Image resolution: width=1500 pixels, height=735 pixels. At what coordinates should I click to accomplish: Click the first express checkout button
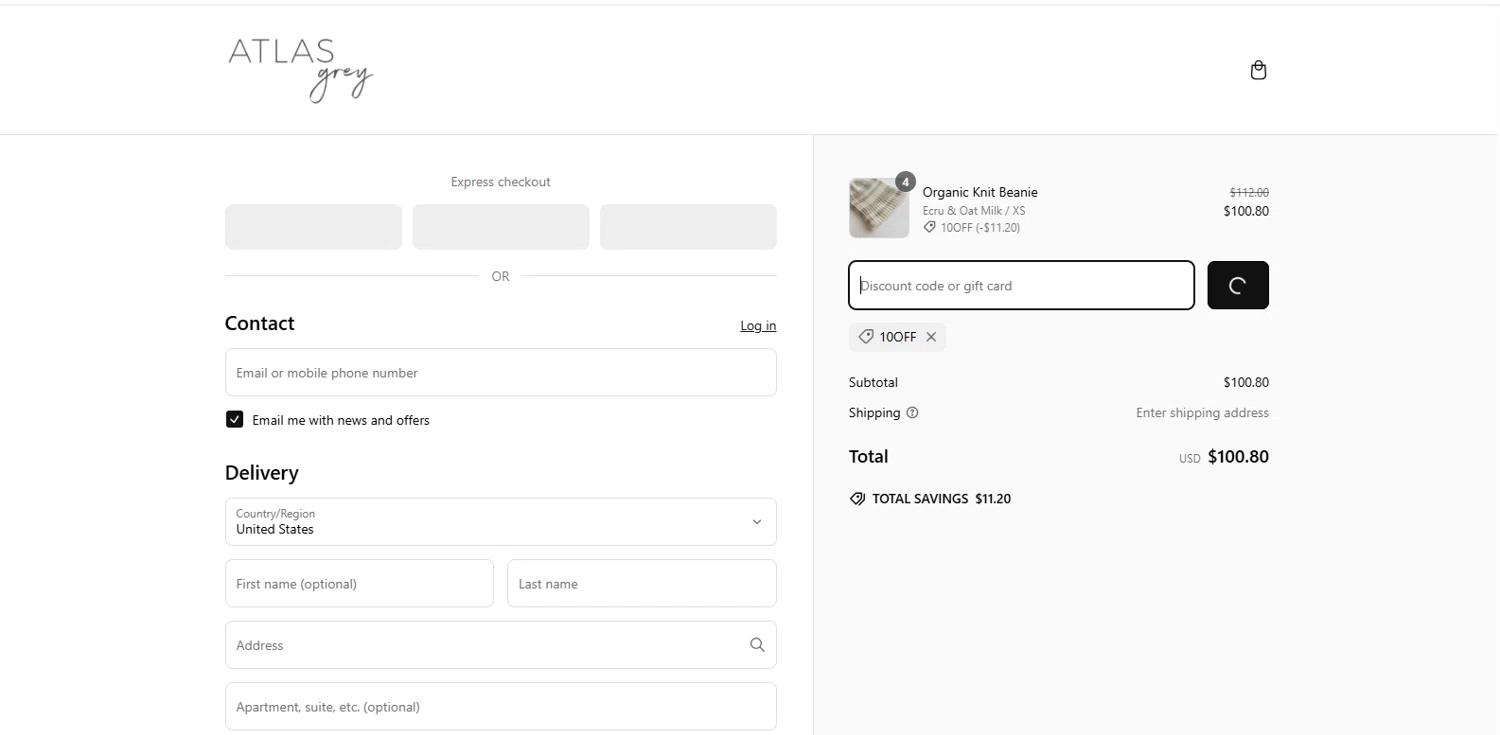(313, 227)
